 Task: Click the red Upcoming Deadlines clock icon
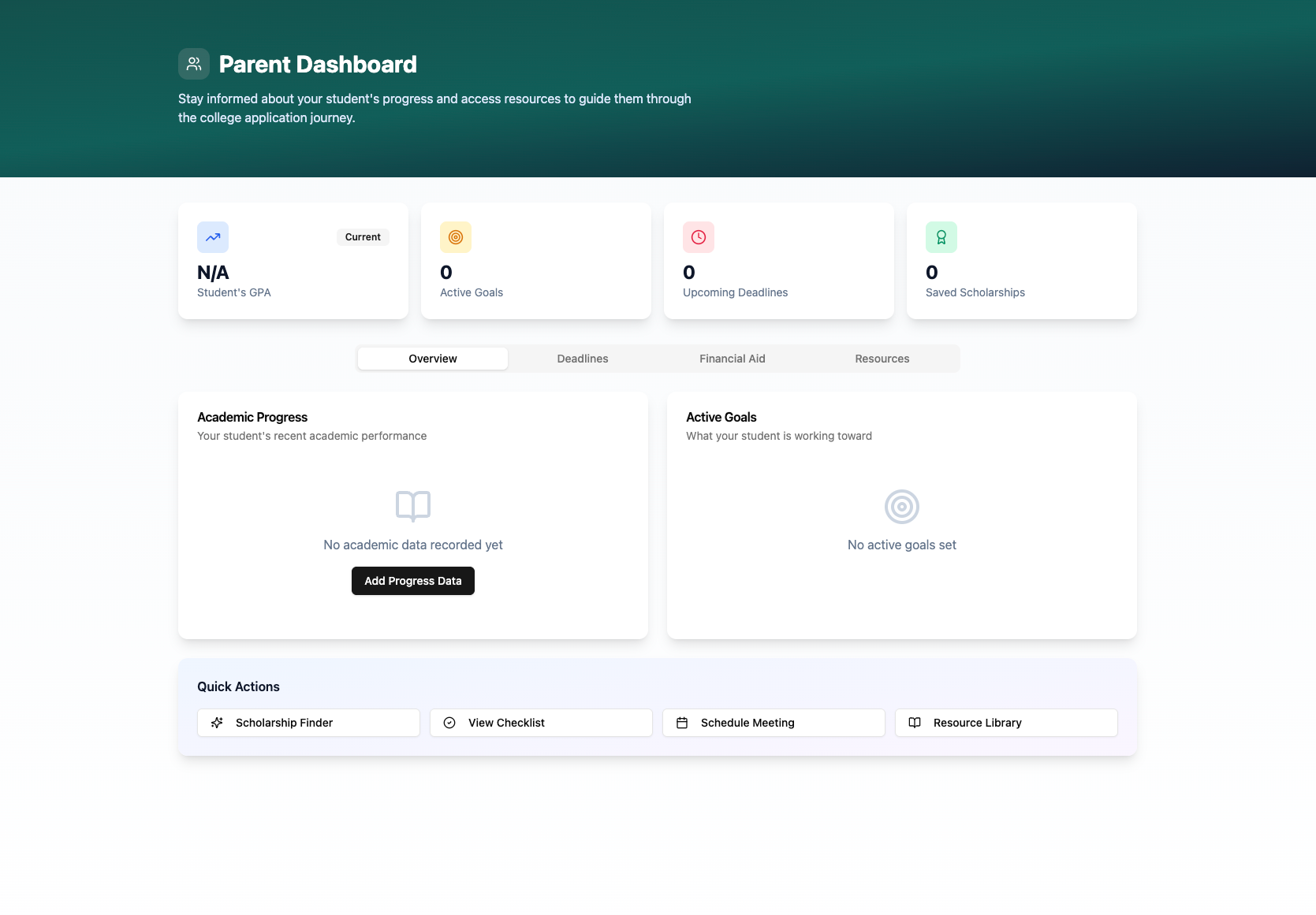pyautogui.click(x=699, y=237)
